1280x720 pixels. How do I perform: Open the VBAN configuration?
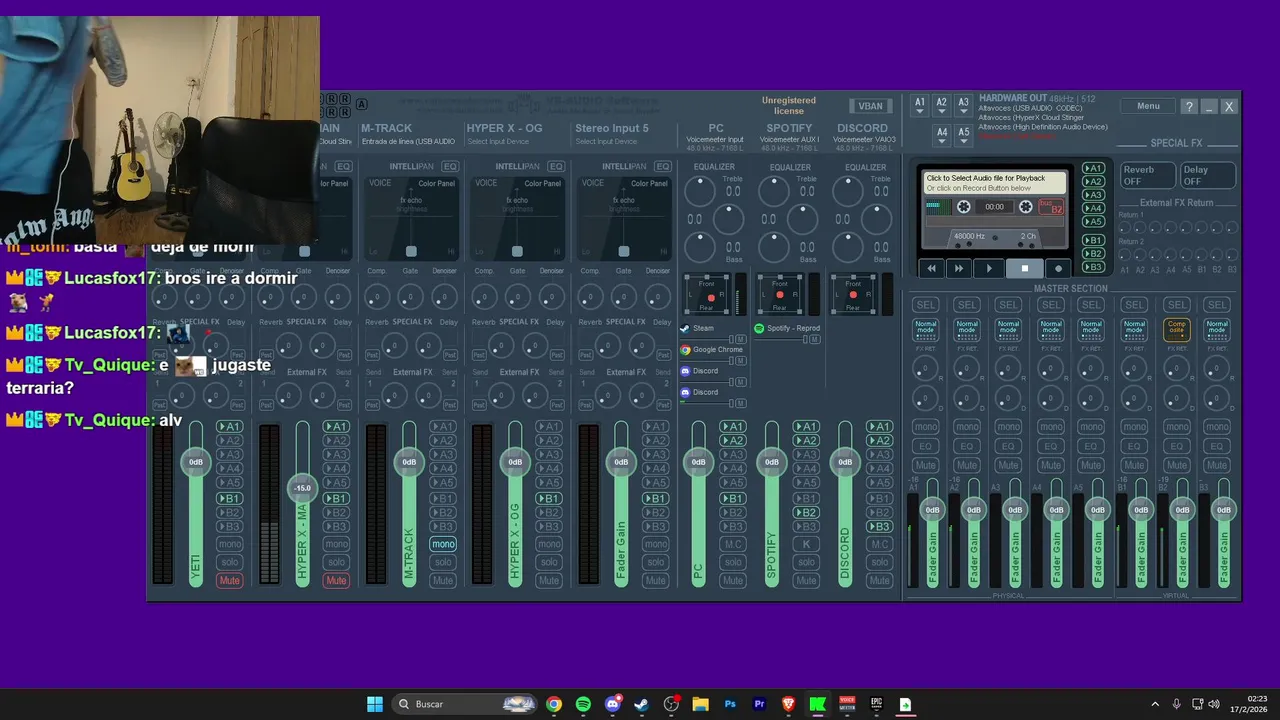pos(870,106)
